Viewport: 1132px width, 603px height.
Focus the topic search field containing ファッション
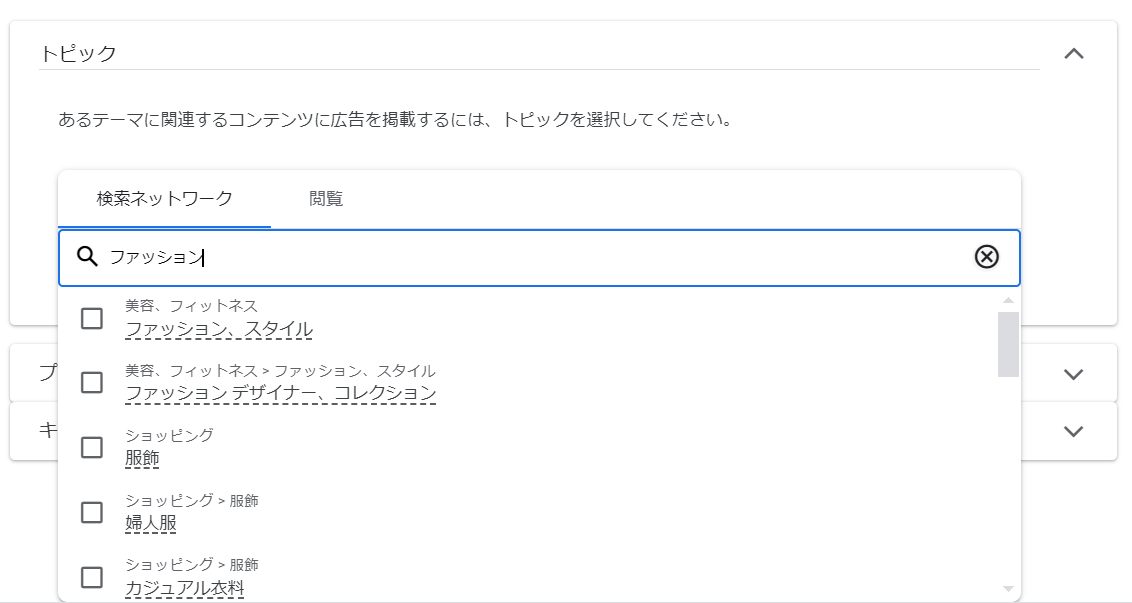[x=539, y=257]
